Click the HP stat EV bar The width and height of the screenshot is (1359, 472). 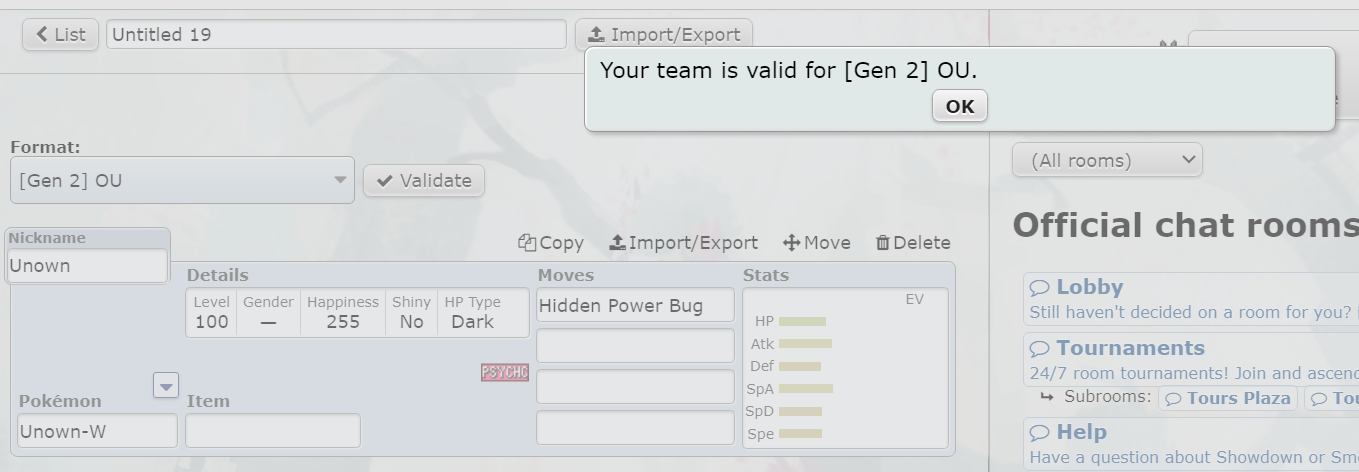tap(802, 321)
